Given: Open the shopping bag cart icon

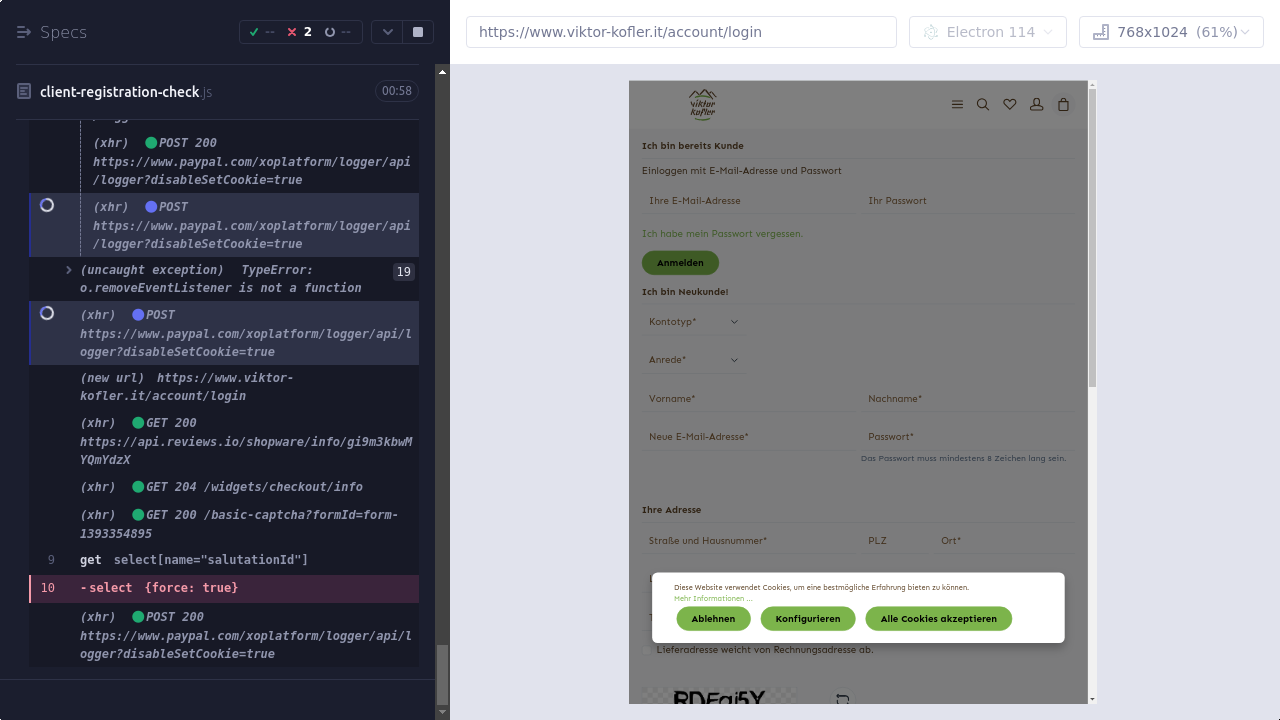Looking at the screenshot, I should click(x=1064, y=104).
